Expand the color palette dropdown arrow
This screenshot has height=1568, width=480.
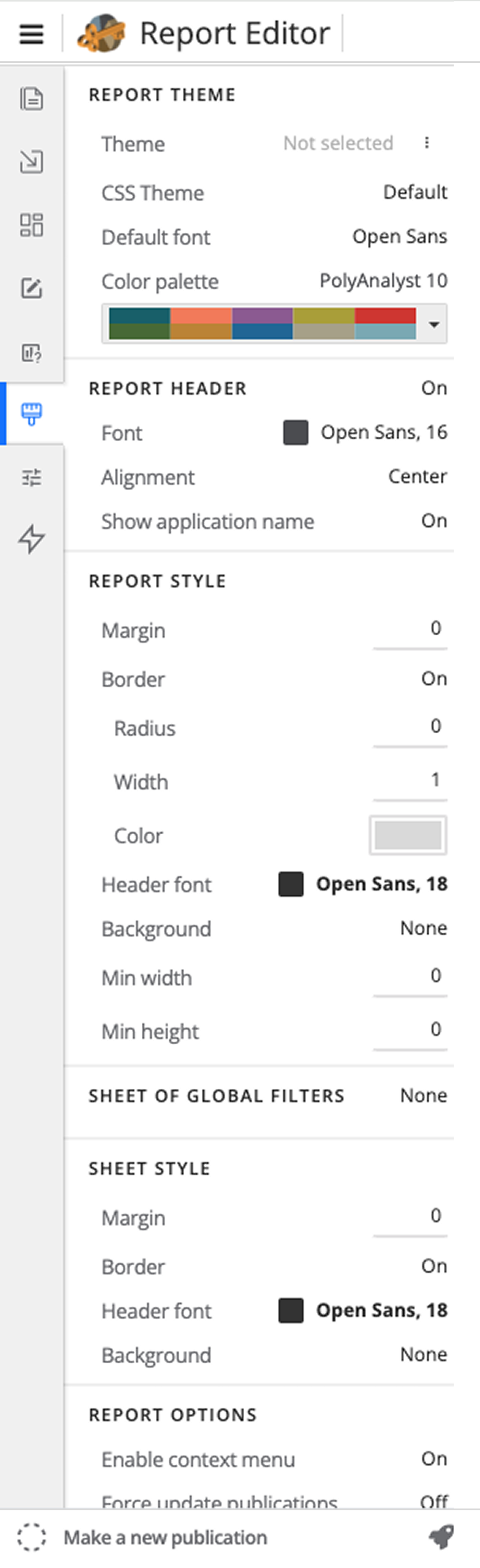point(434,324)
